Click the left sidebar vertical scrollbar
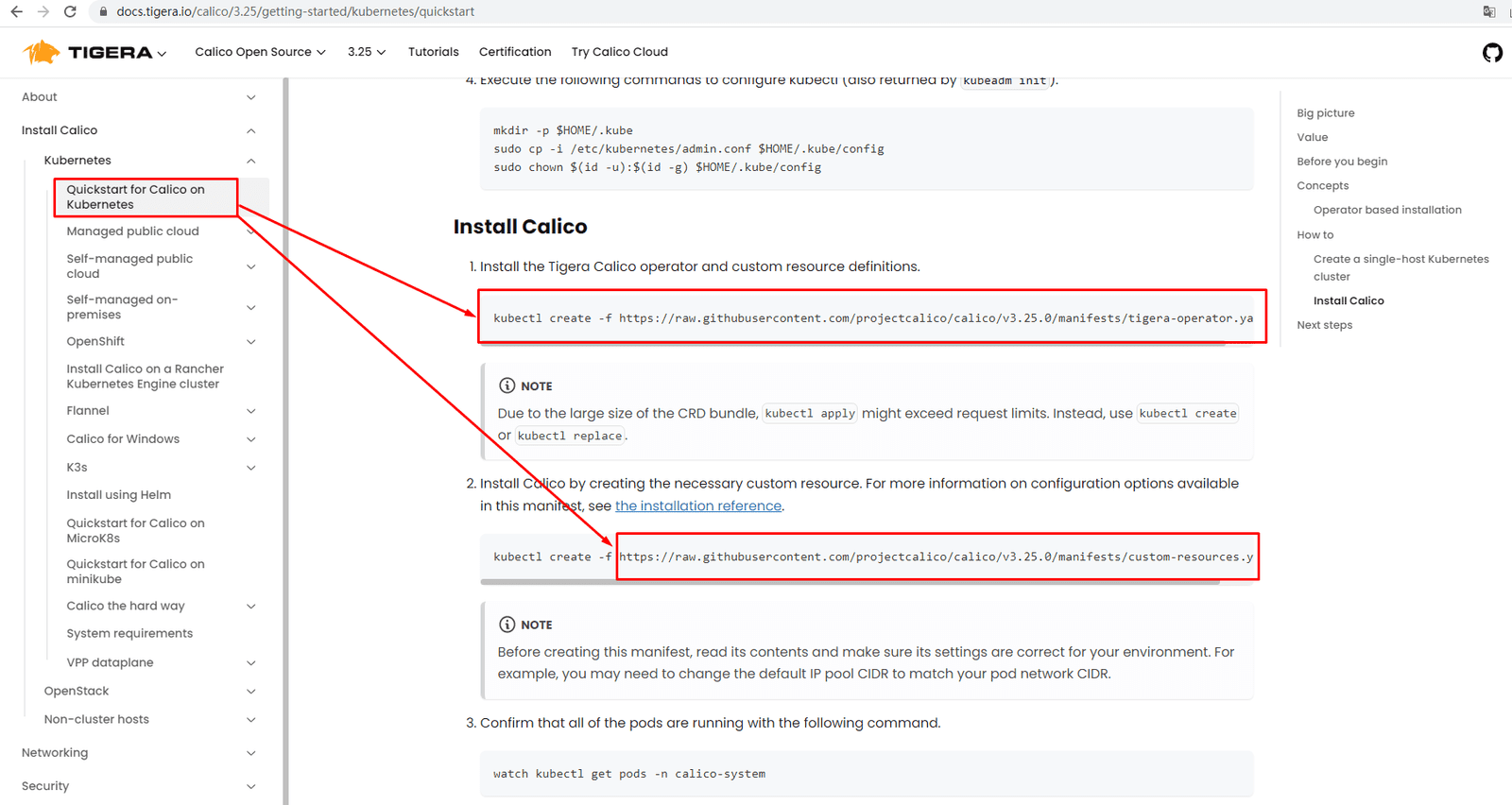The image size is (1512, 805). coord(285,441)
